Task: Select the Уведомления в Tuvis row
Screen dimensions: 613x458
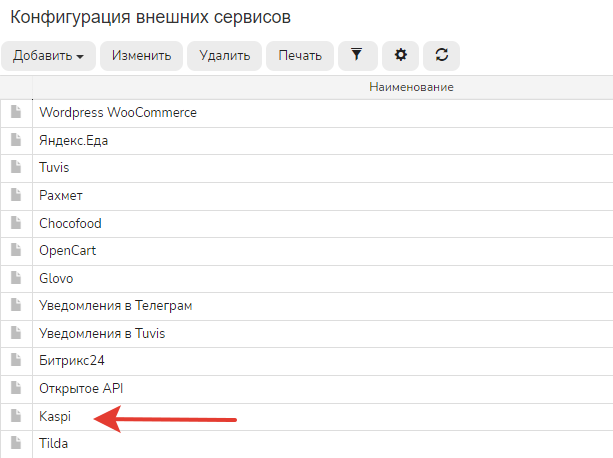Action: point(306,334)
